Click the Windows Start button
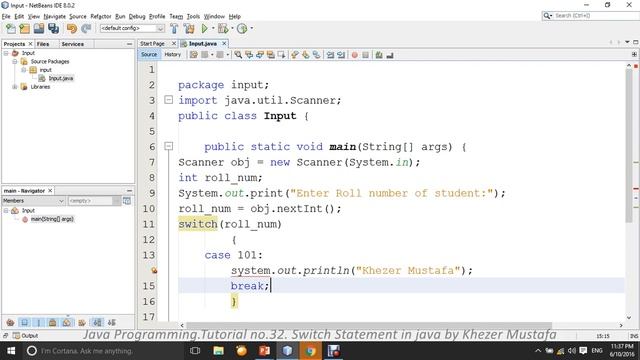This screenshot has width=640, height=360. [11, 351]
